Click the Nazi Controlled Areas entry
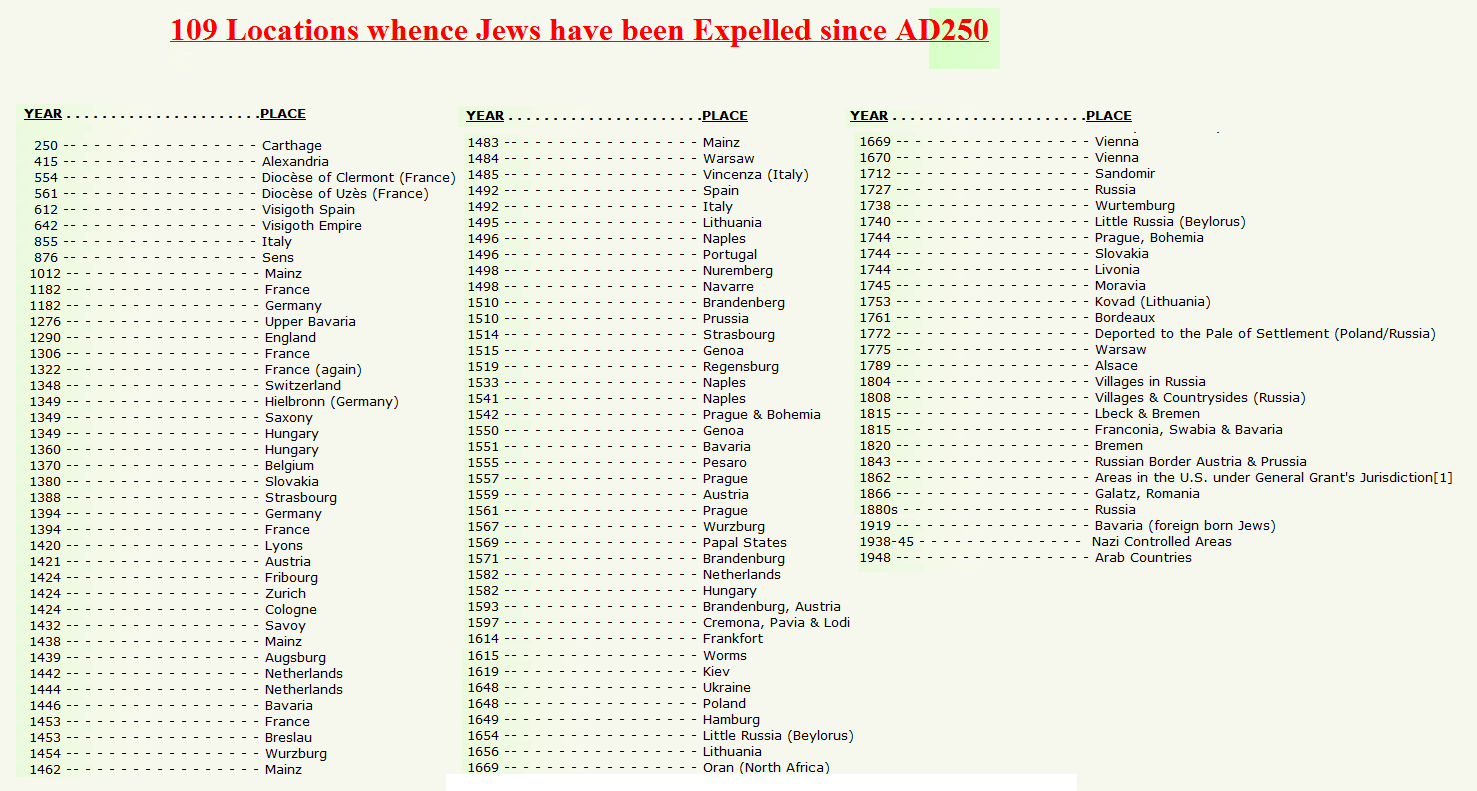1477x791 pixels. point(1162,542)
